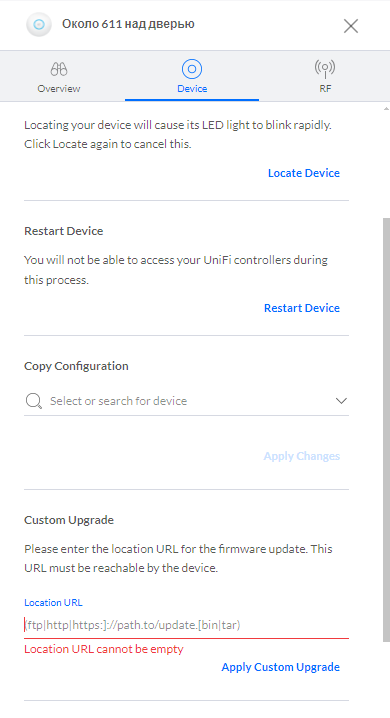Click the scroll-up arrow above the scrollbar

pos(386,109)
